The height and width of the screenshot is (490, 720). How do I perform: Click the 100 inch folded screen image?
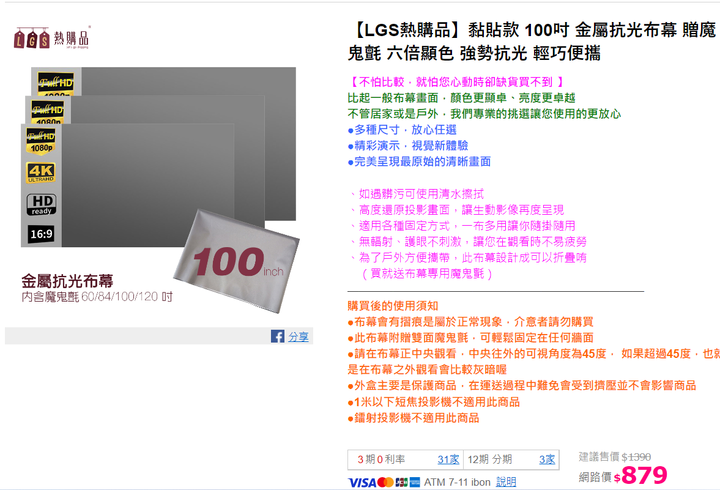click(x=236, y=262)
